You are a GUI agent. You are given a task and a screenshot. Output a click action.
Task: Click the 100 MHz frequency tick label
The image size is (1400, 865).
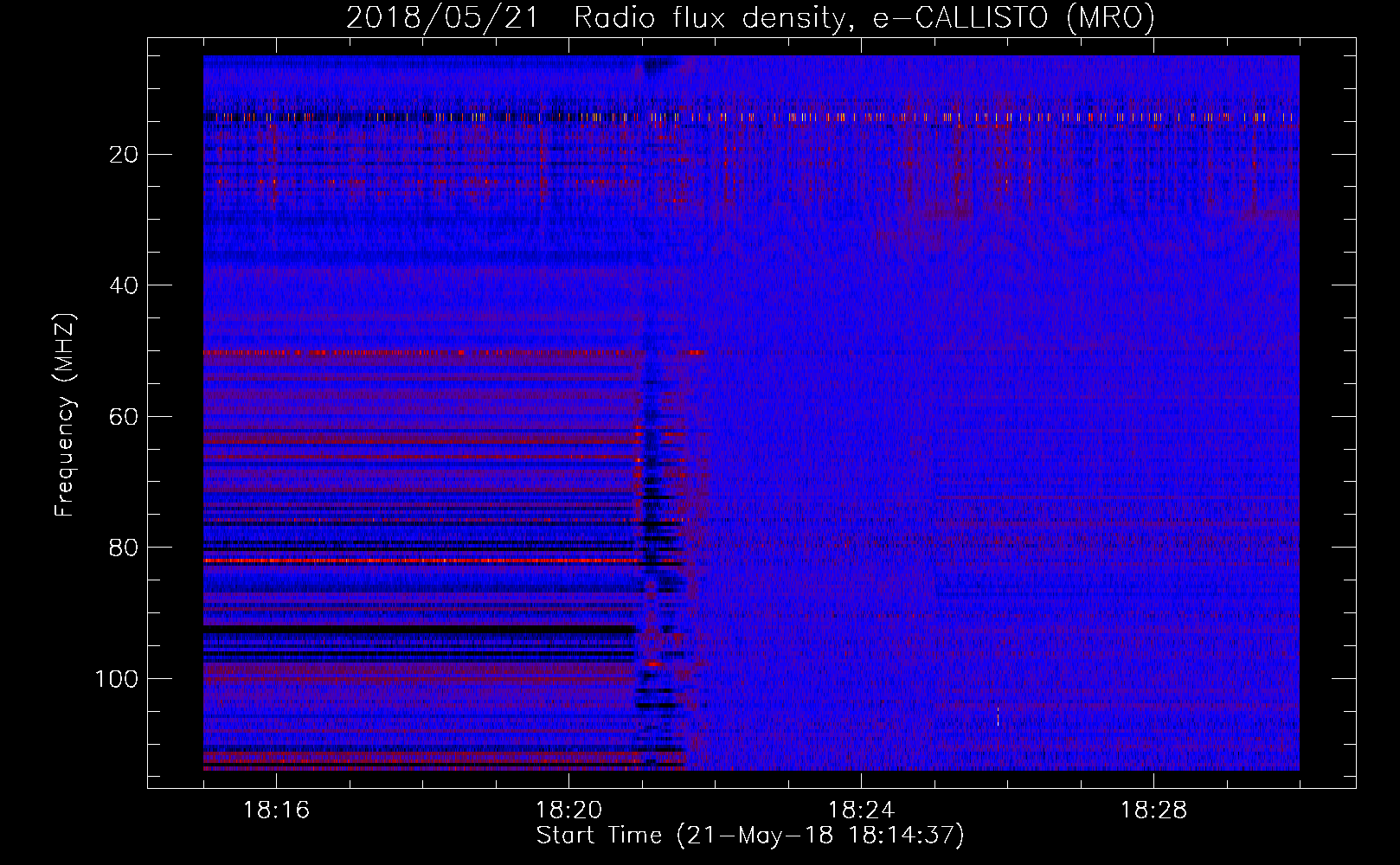tap(117, 679)
